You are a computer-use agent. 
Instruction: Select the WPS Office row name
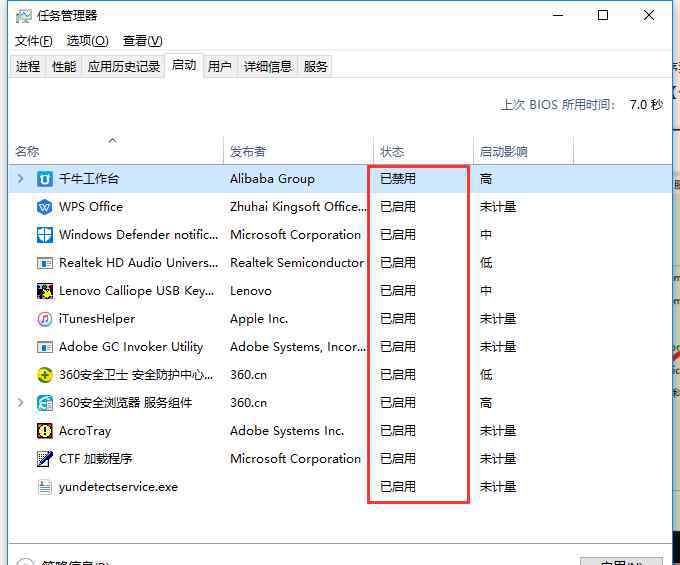pyautogui.click(x=91, y=207)
